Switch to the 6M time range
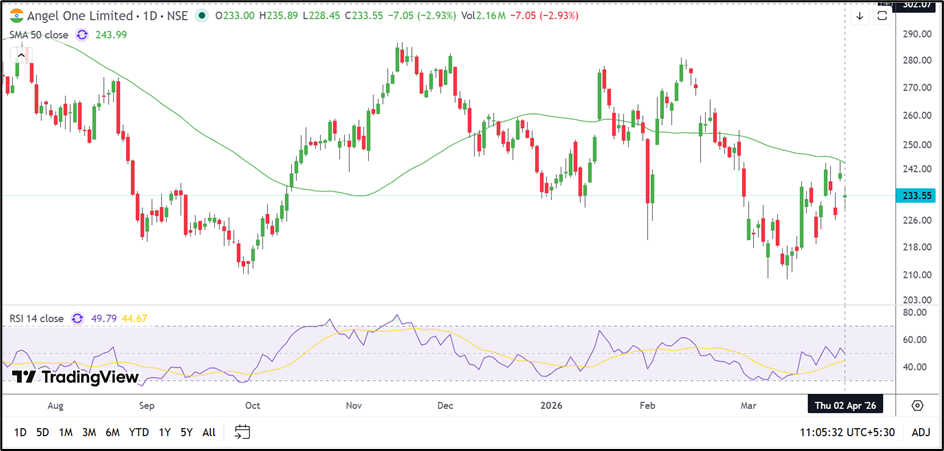Image resolution: width=944 pixels, height=451 pixels. click(113, 432)
